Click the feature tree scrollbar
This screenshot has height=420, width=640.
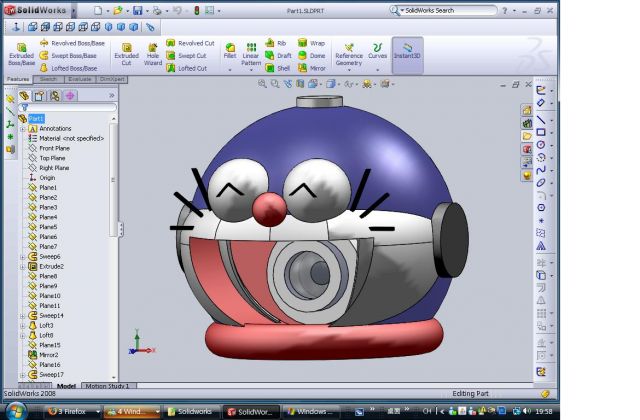pos(113,180)
